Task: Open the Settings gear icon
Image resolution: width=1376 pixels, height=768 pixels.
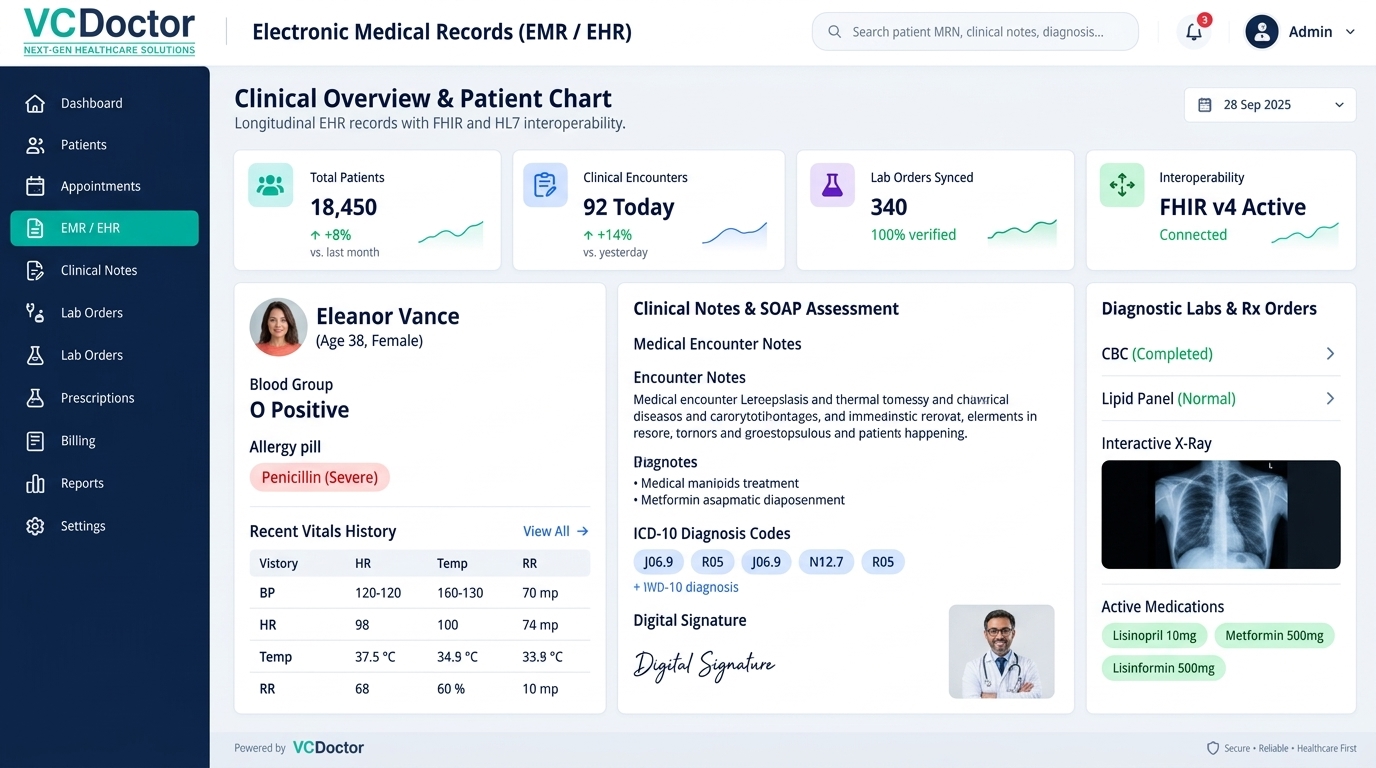Action: point(35,526)
